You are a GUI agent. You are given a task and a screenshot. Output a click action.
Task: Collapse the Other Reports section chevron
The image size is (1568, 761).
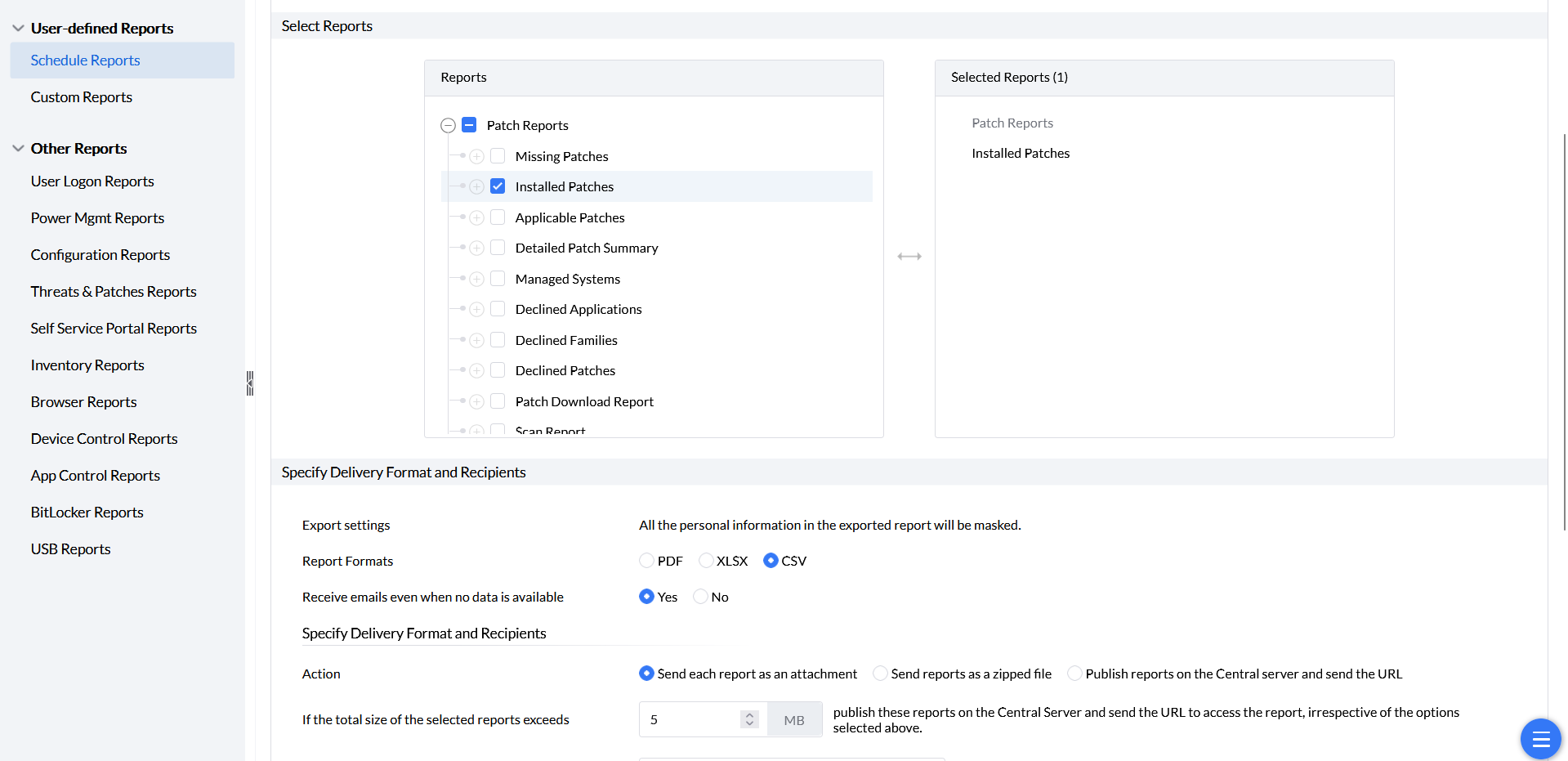coord(18,149)
